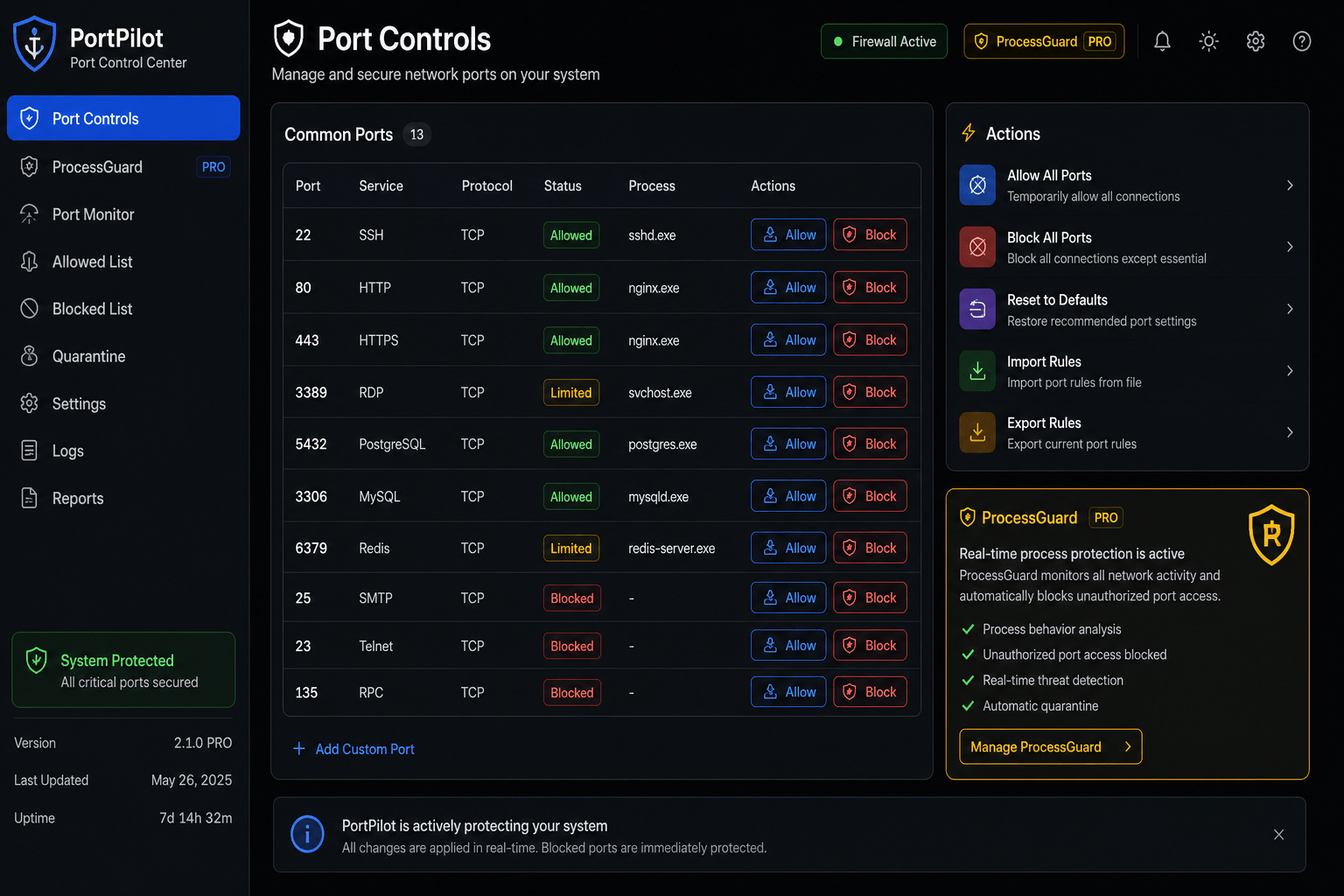Click the info icon in PortPilot banner
Image resolution: width=1344 pixels, height=896 pixels.
(307, 834)
